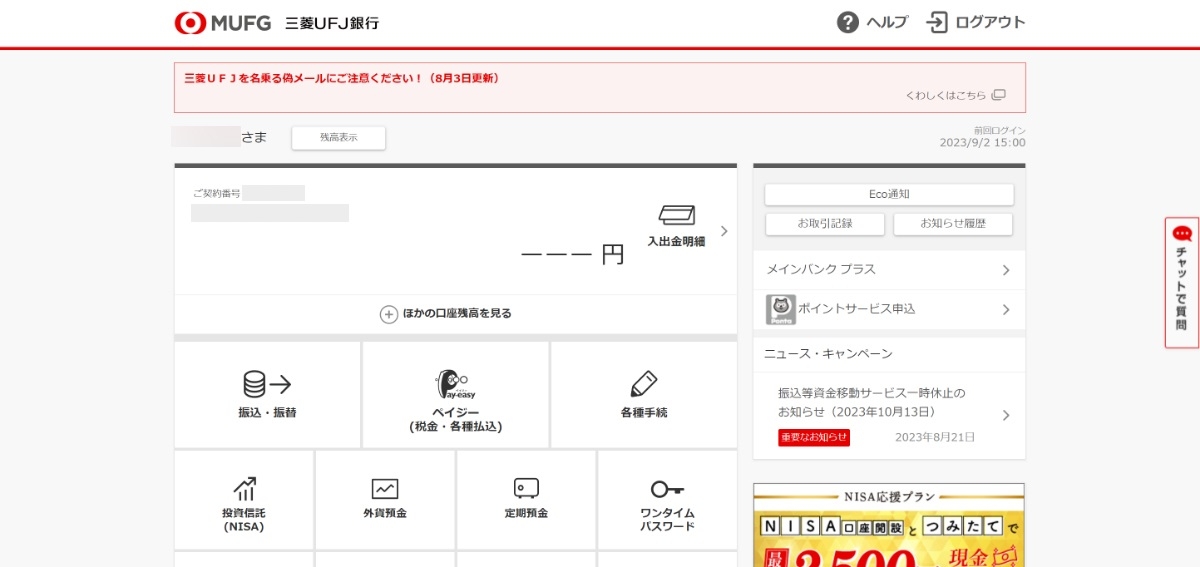Click ほかの口座残高を見る link
The width and height of the screenshot is (1200, 567).
tap(457, 314)
